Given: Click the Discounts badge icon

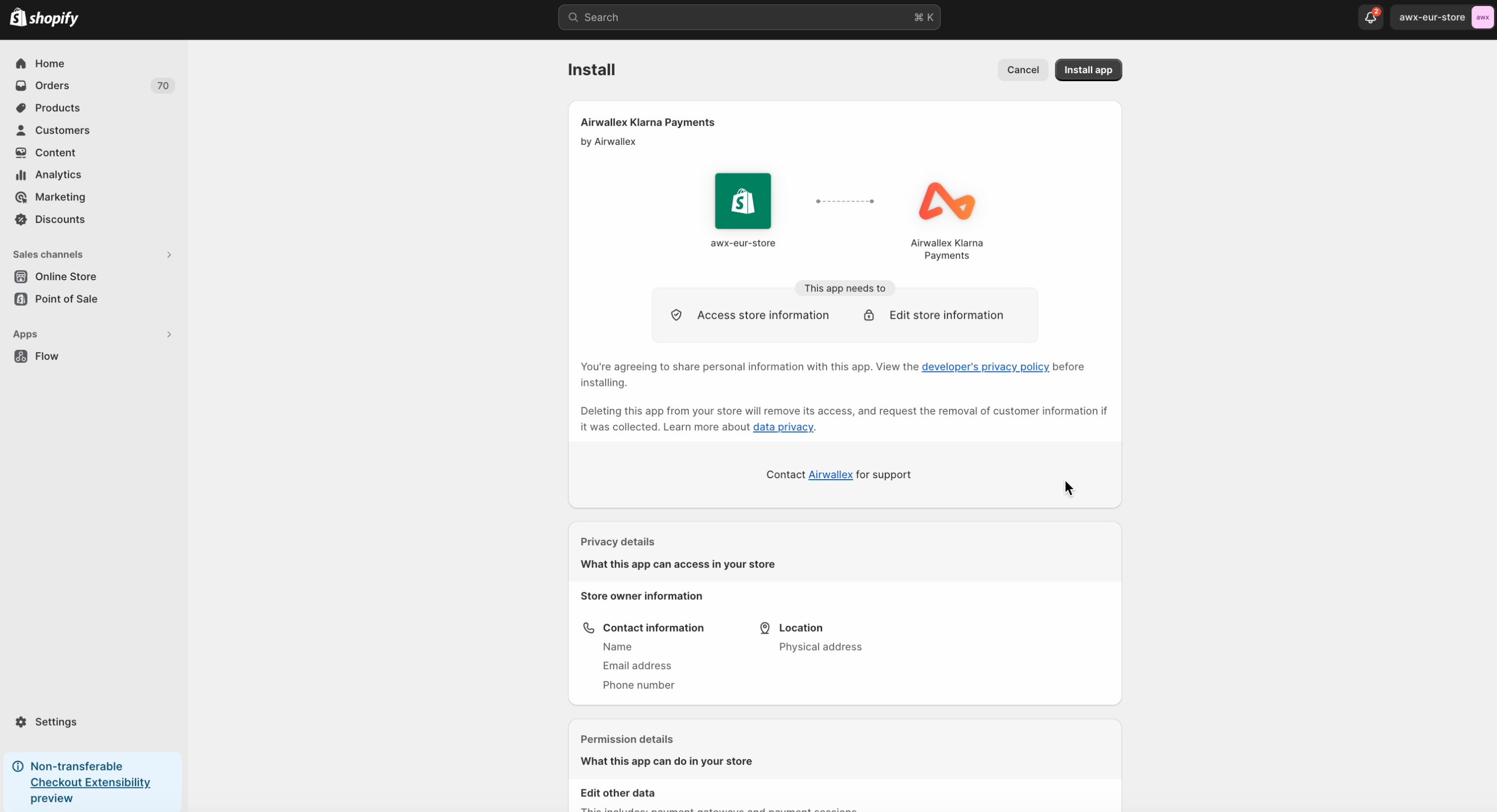Looking at the screenshot, I should point(21,220).
